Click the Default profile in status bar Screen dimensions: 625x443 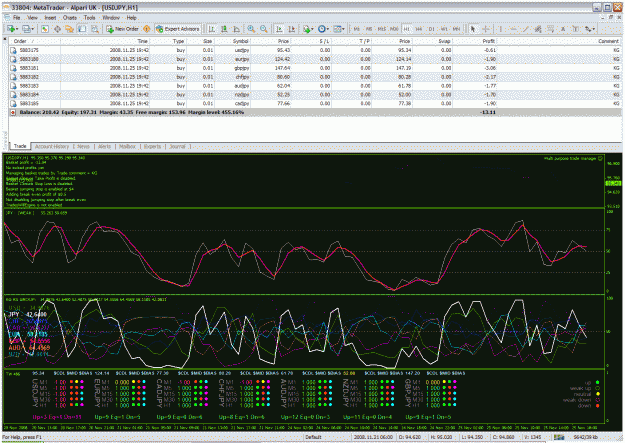[x=313, y=437]
